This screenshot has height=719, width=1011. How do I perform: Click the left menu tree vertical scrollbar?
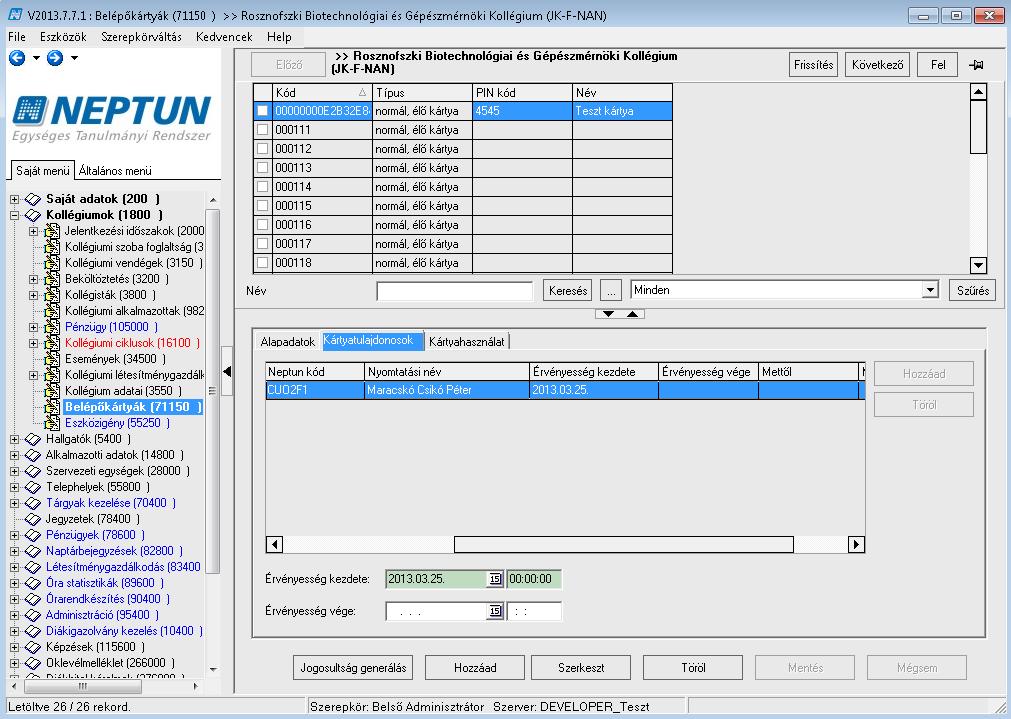(x=213, y=390)
